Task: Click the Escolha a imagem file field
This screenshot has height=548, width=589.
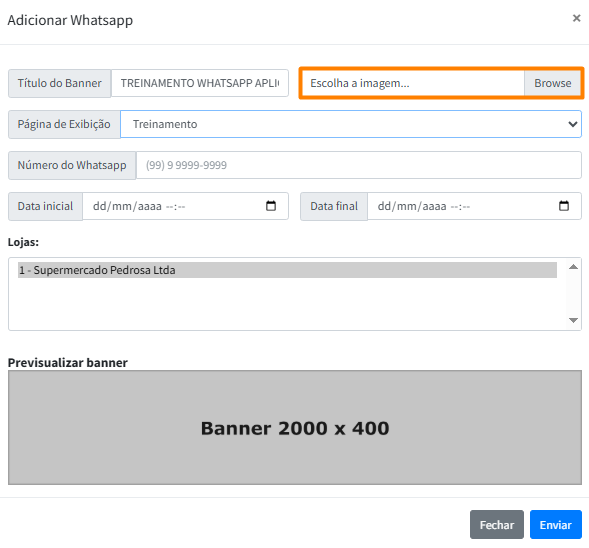Action: (x=413, y=83)
